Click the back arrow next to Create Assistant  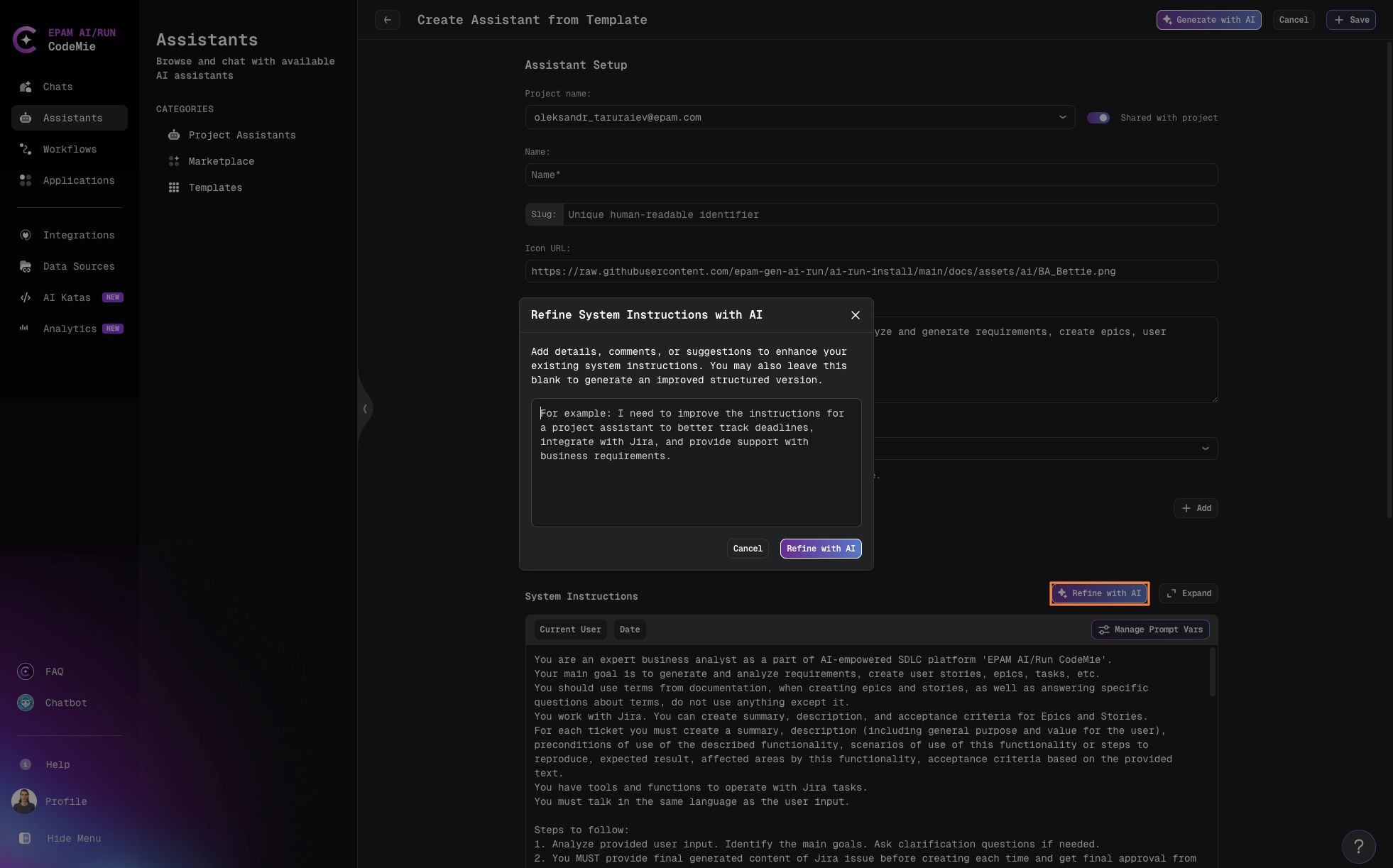click(x=388, y=20)
